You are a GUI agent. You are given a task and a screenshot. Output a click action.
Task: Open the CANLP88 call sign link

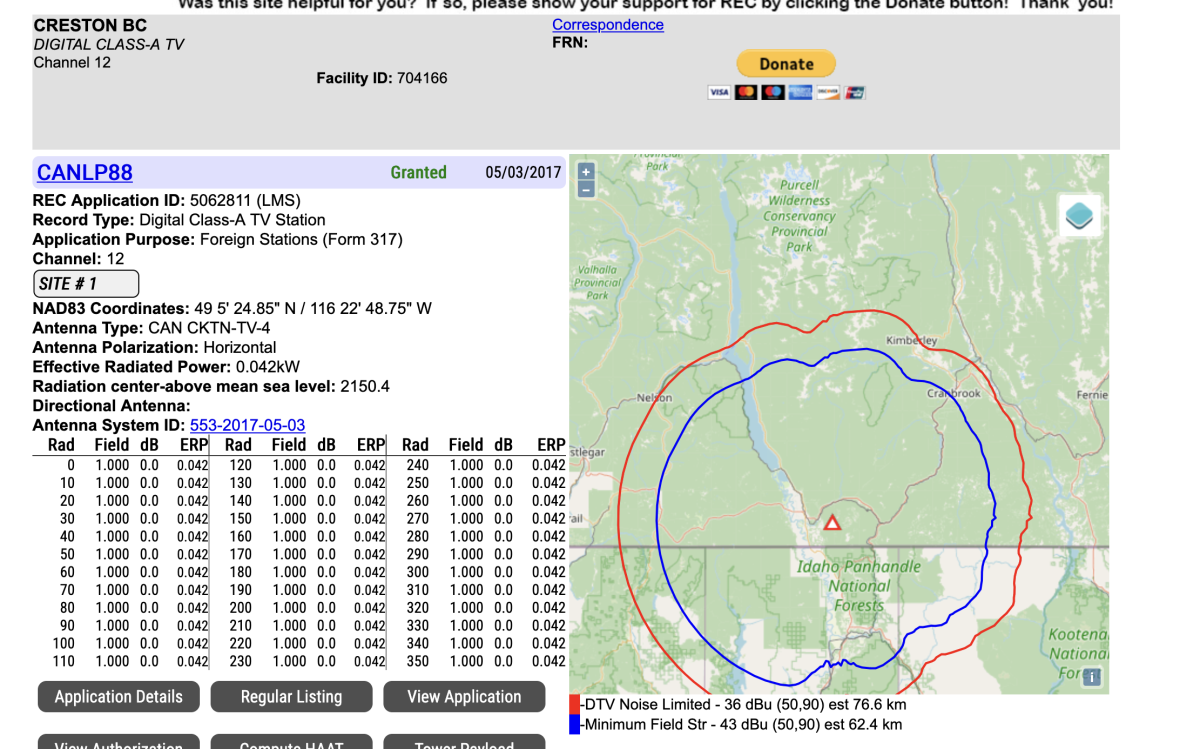85,172
